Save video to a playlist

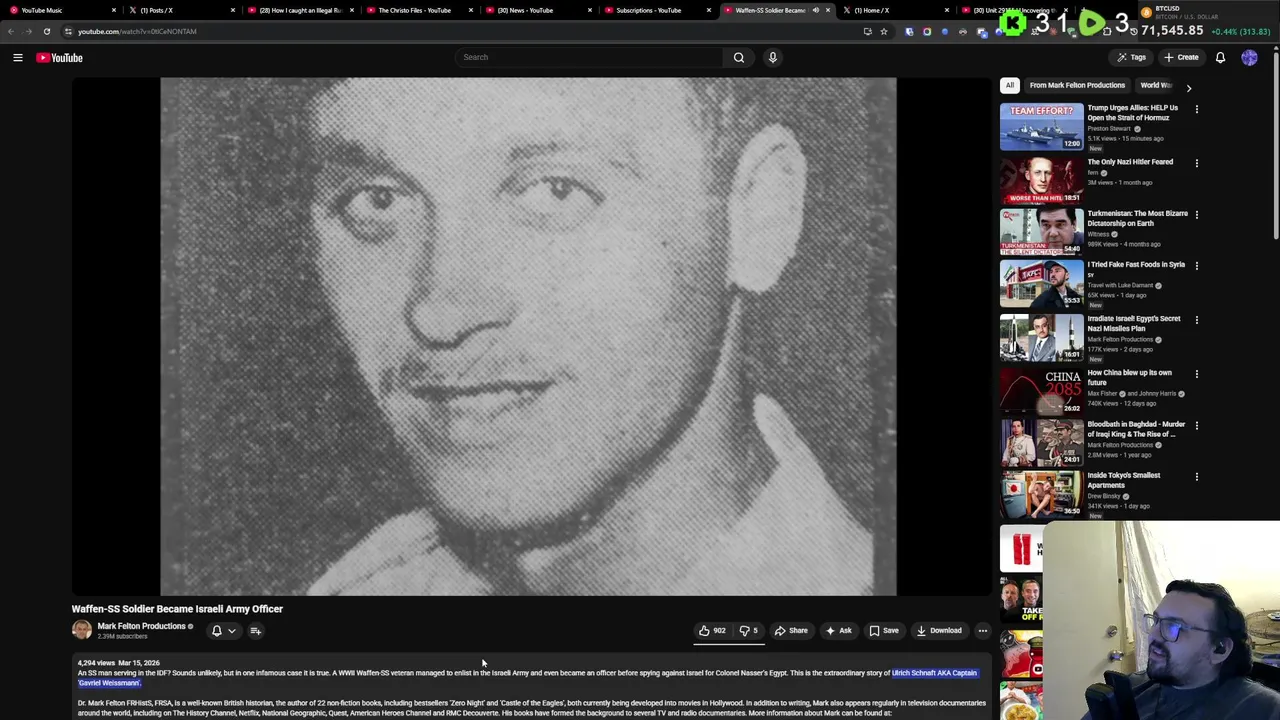tap(884, 631)
